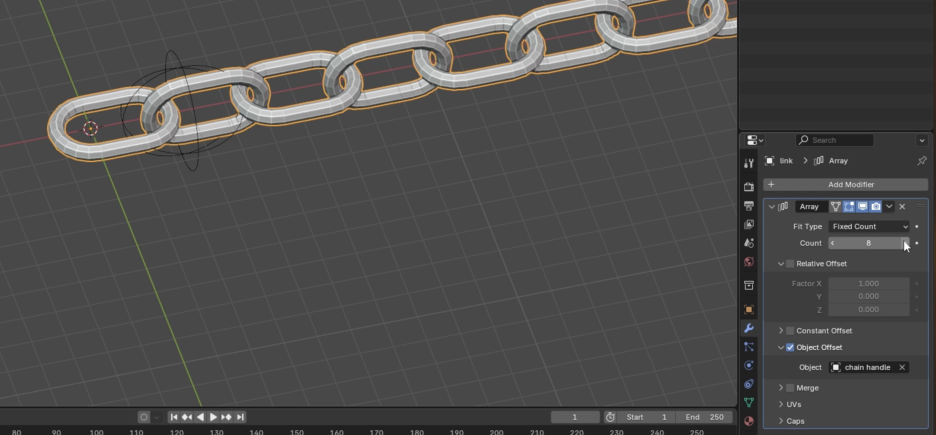Image resolution: width=936 pixels, height=435 pixels.
Task: Open the Object Data mesh tab
Action: click(749, 402)
